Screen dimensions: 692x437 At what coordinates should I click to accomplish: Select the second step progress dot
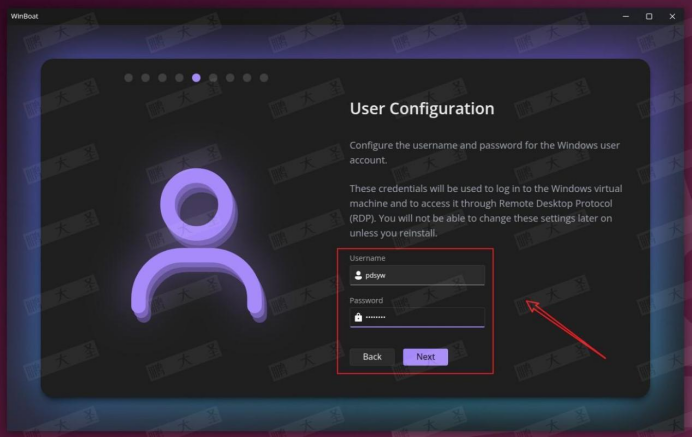click(x=145, y=78)
